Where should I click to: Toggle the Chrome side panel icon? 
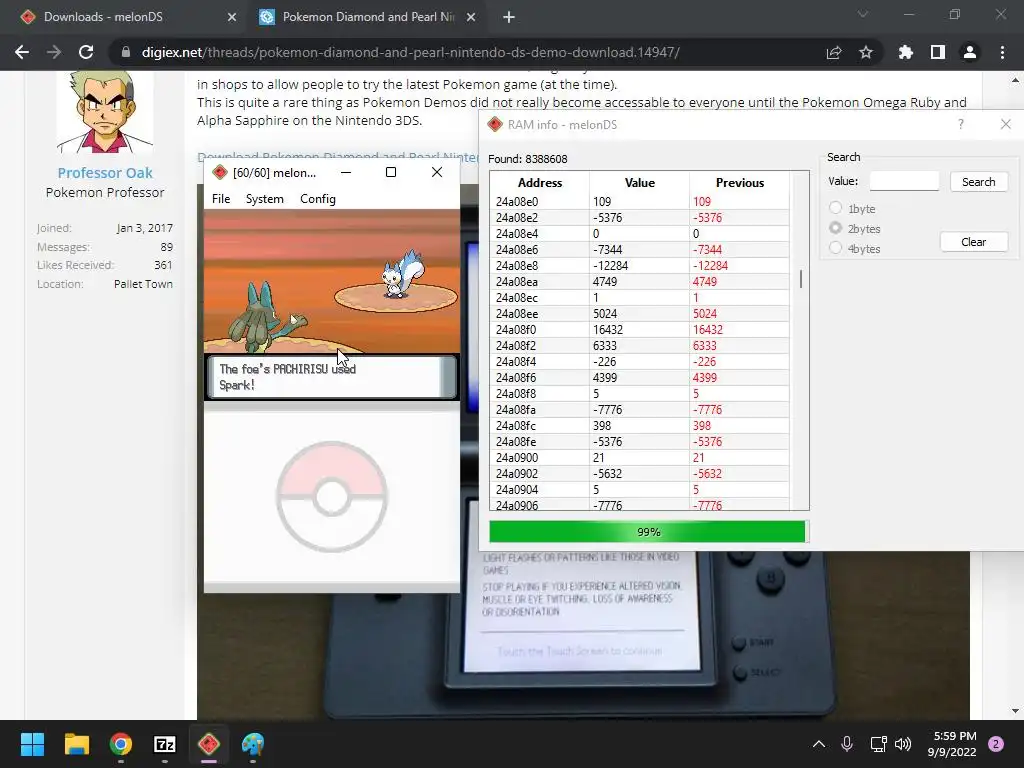(x=938, y=52)
